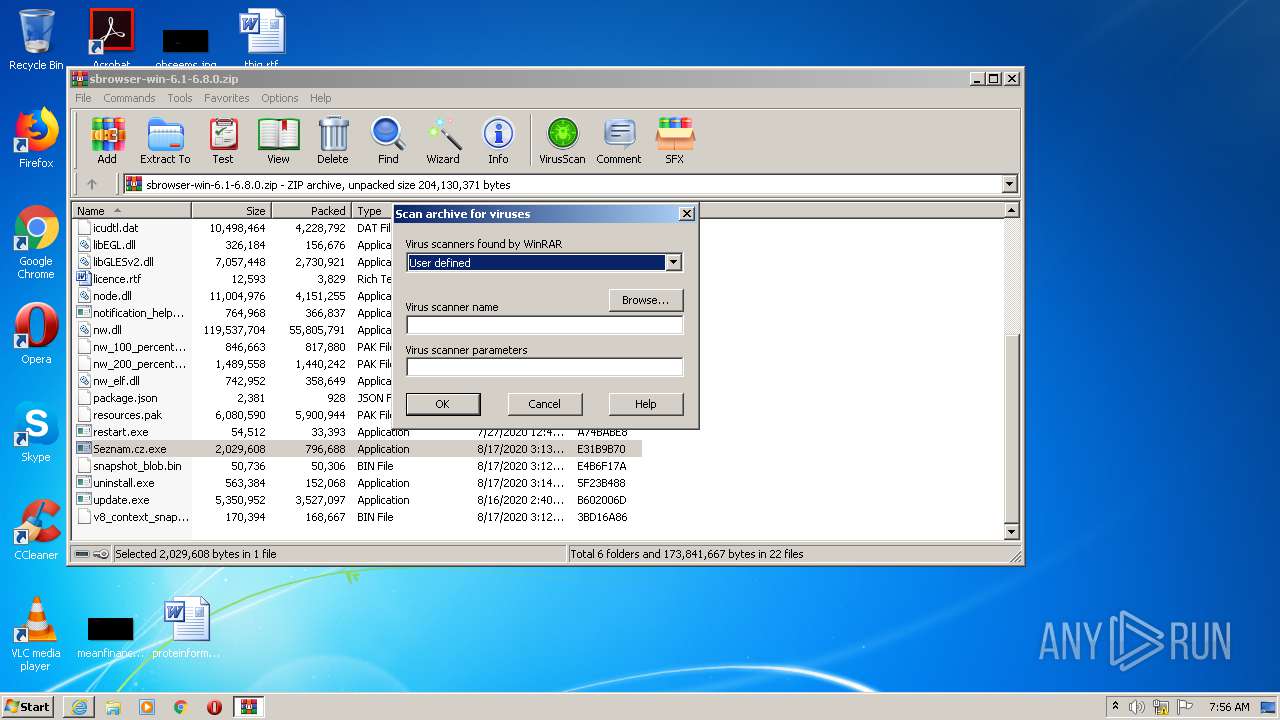
Task: Click the VirusScan toolbar icon
Action: (x=562, y=141)
